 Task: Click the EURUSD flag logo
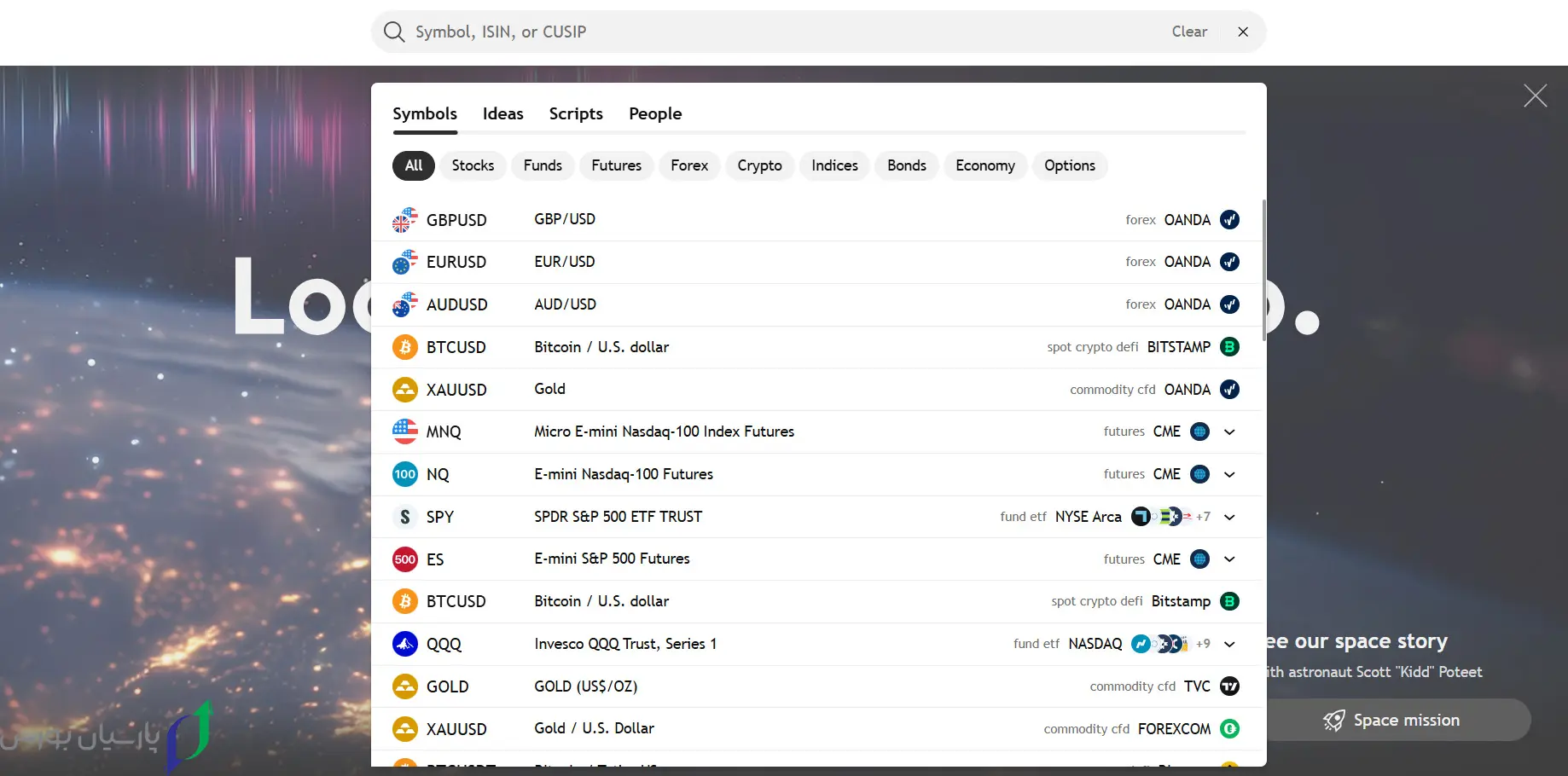405,262
